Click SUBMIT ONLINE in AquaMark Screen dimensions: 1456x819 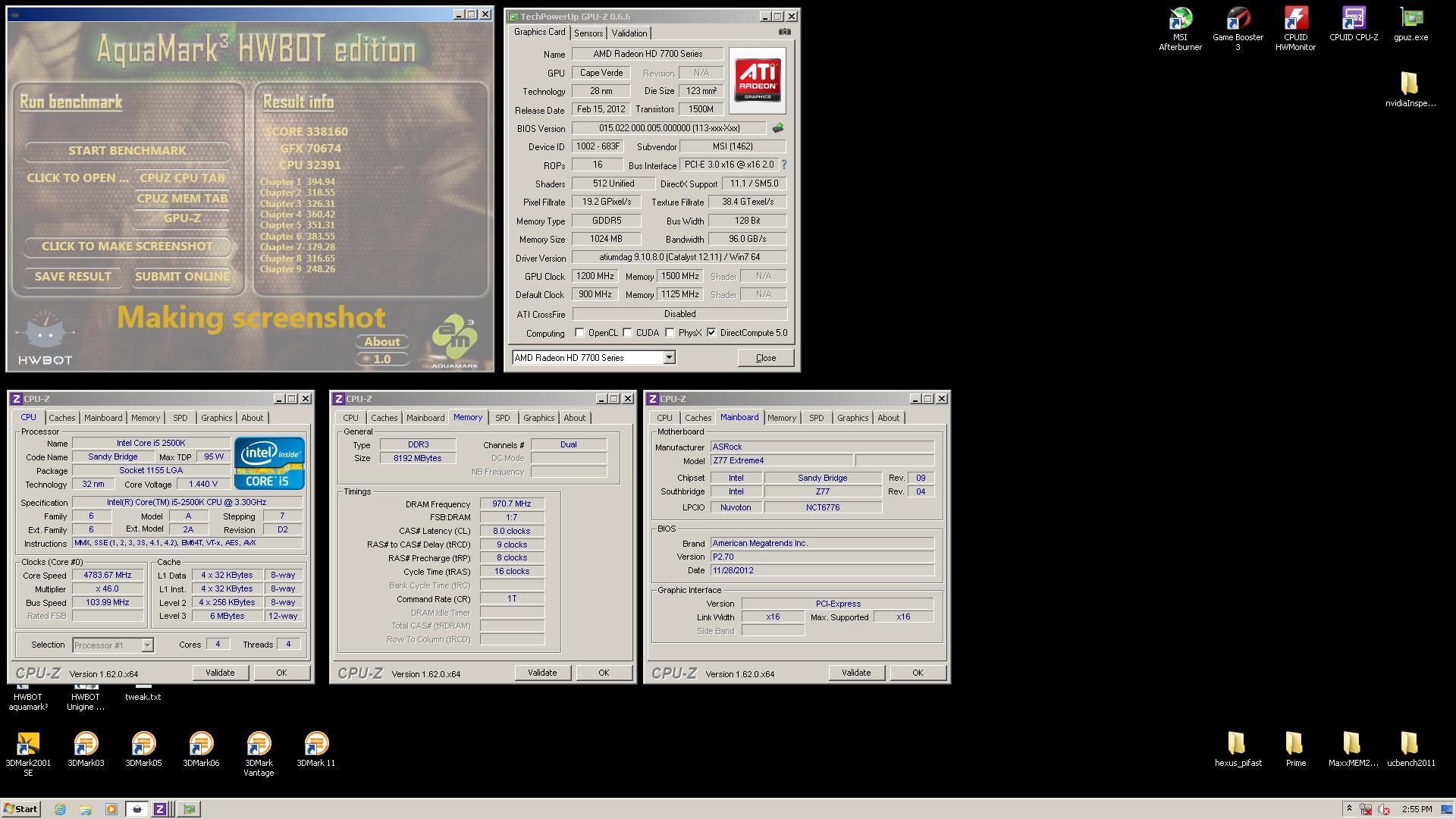[182, 277]
